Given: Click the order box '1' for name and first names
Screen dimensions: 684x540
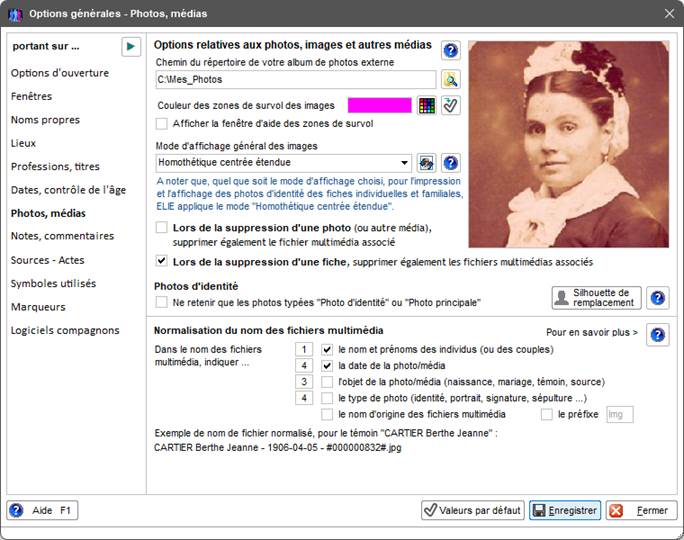Looking at the screenshot, I should [304, 349].
